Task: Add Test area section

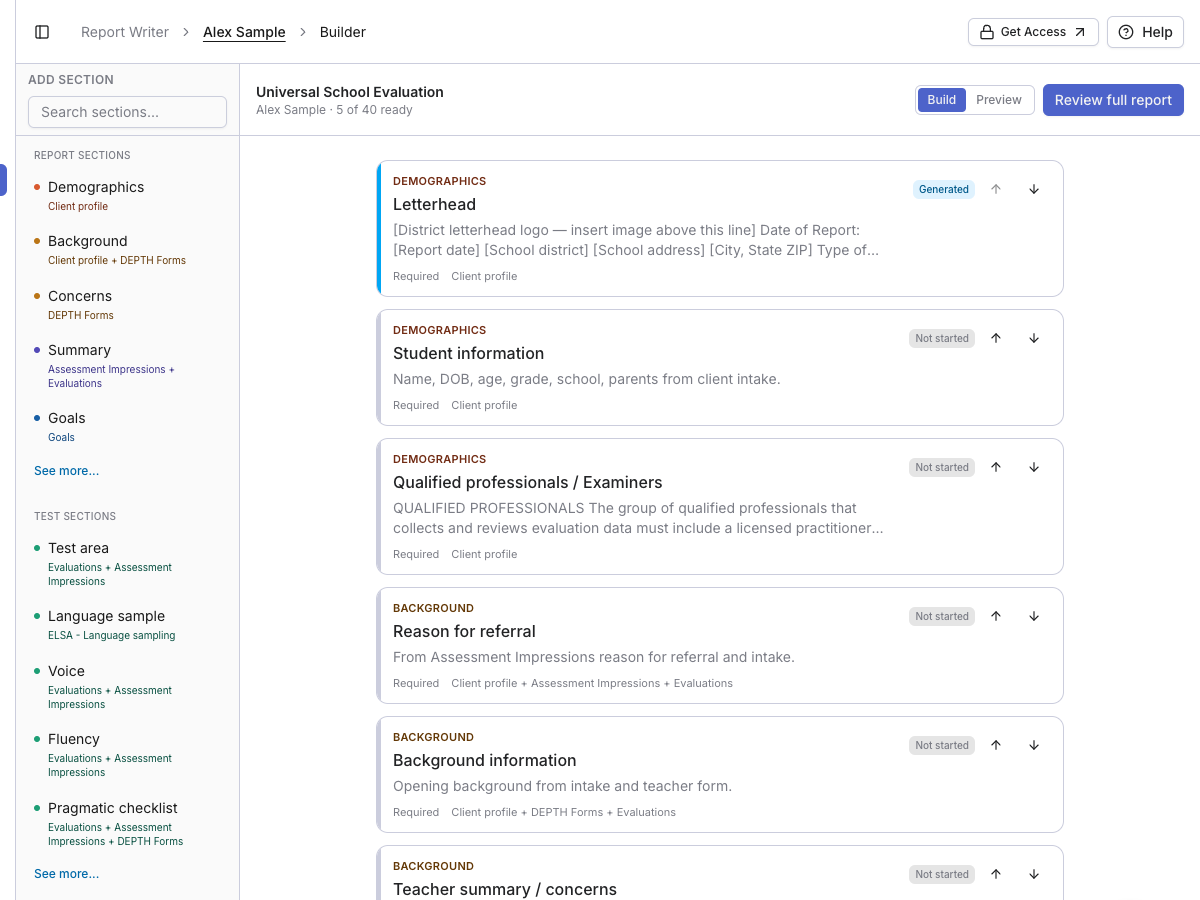Action: pyautogui.click(x=127, y=563)
